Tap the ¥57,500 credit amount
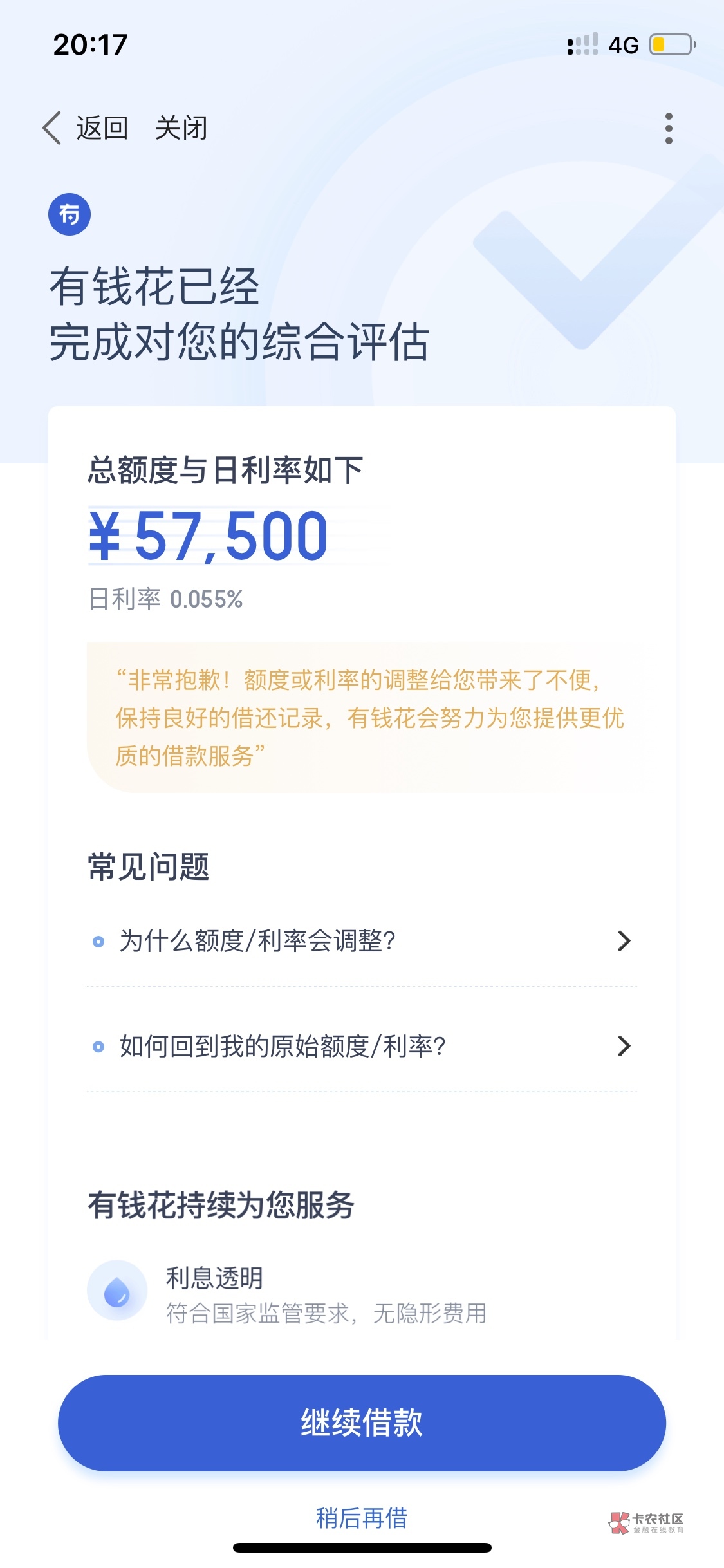 tap(209, 536)
